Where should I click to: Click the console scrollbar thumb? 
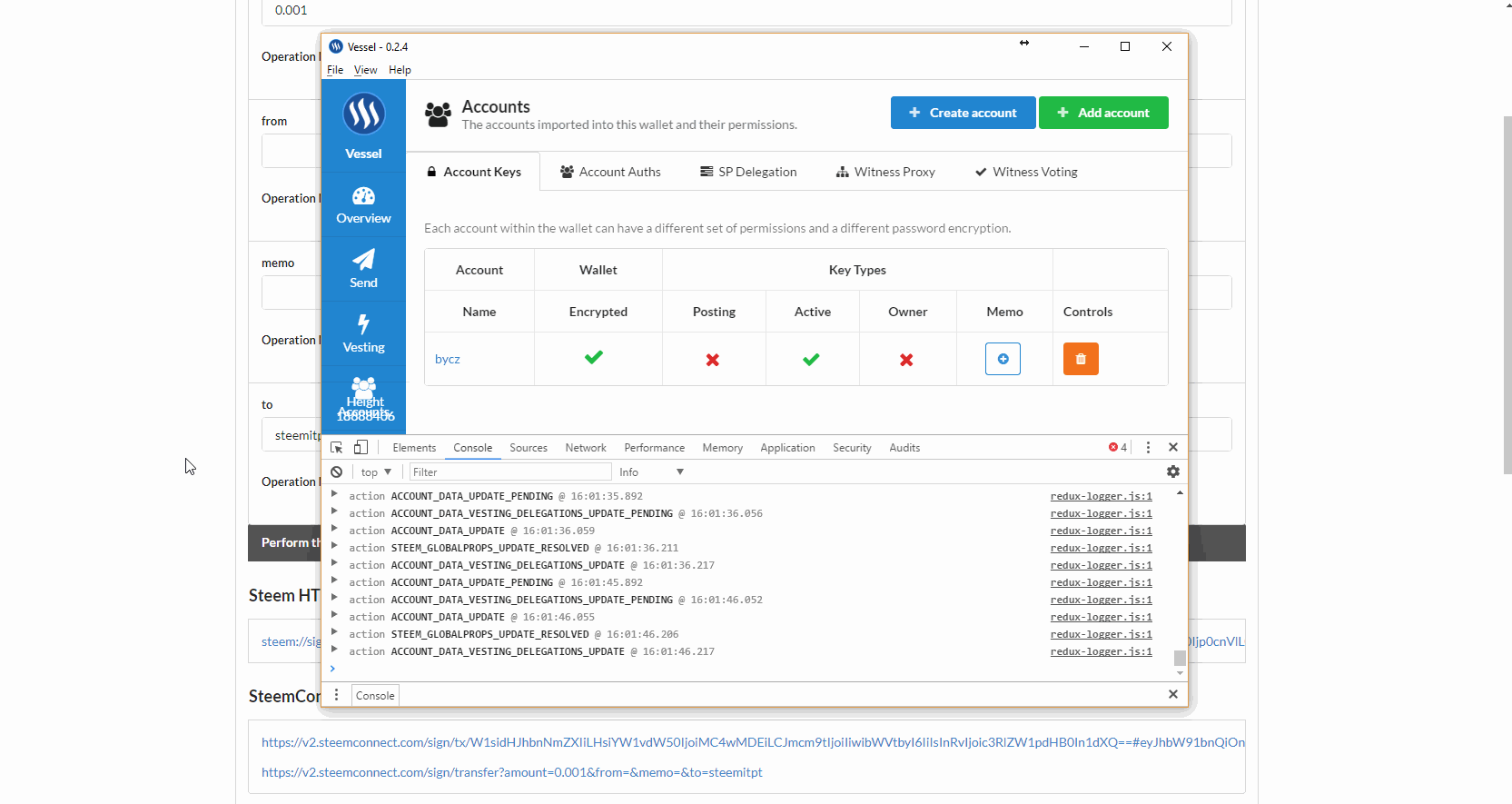1180,658
